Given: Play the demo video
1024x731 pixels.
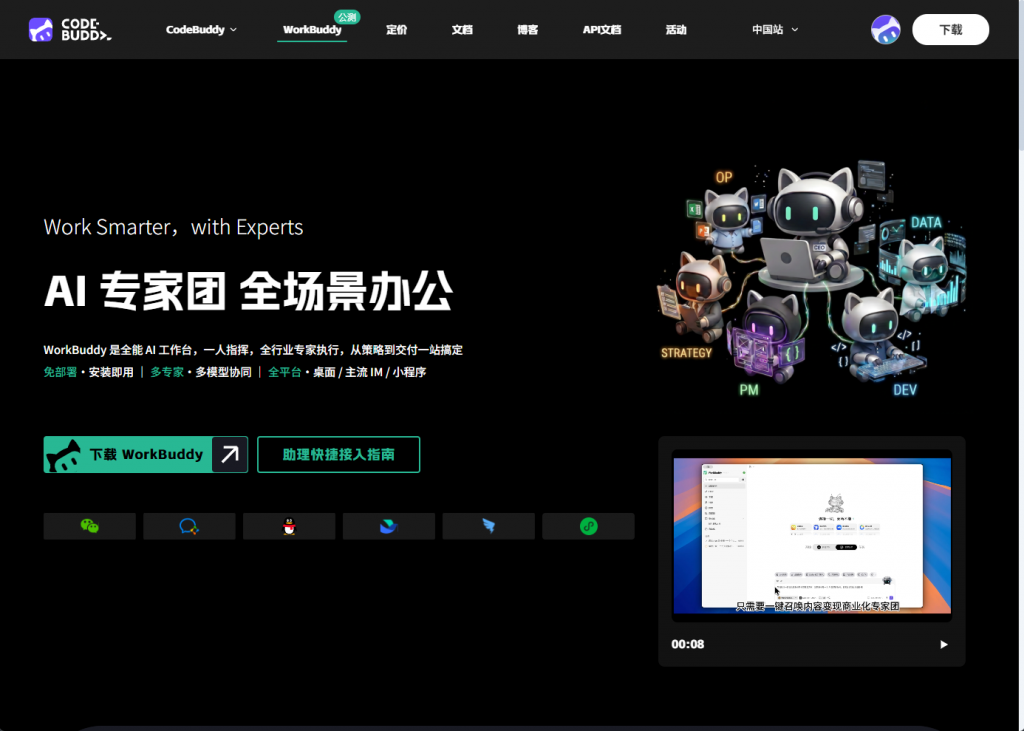Looking at the screenshot, I should click(944, 644).
